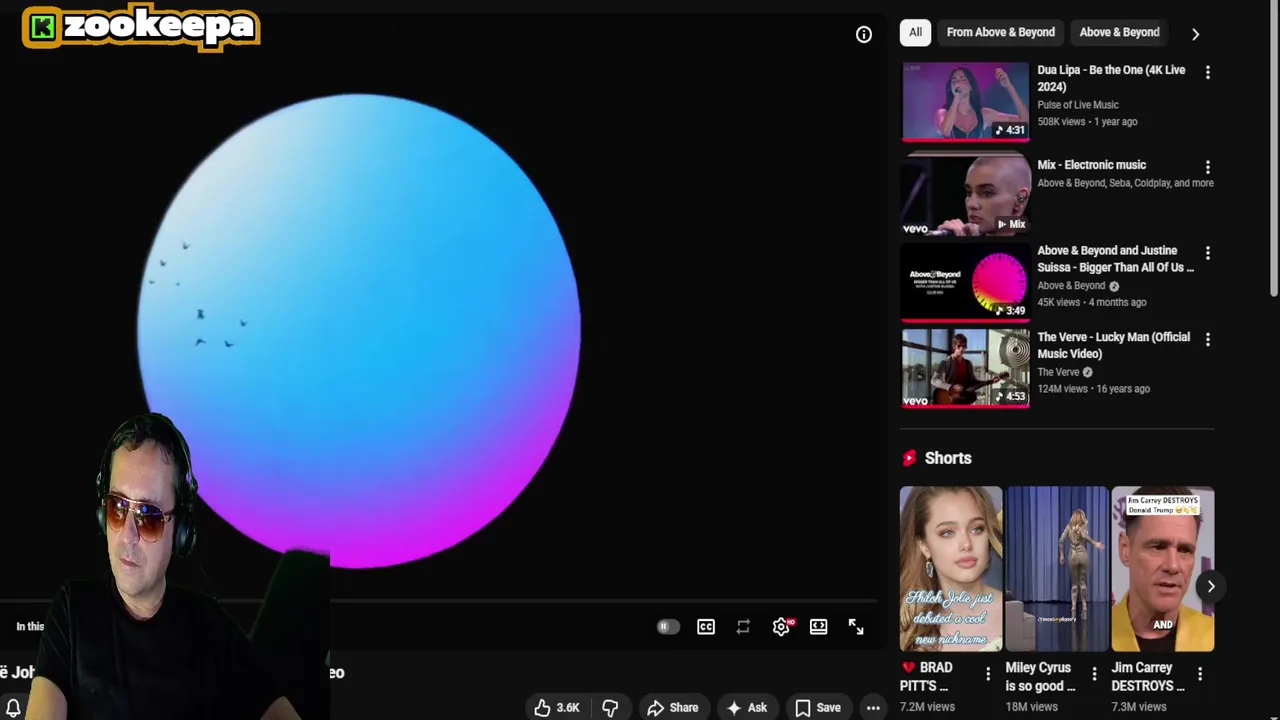Screen dimensions: 1280x720
Task: Click the Above & Beyond channel name
Action: click(x=1071, y=286)
